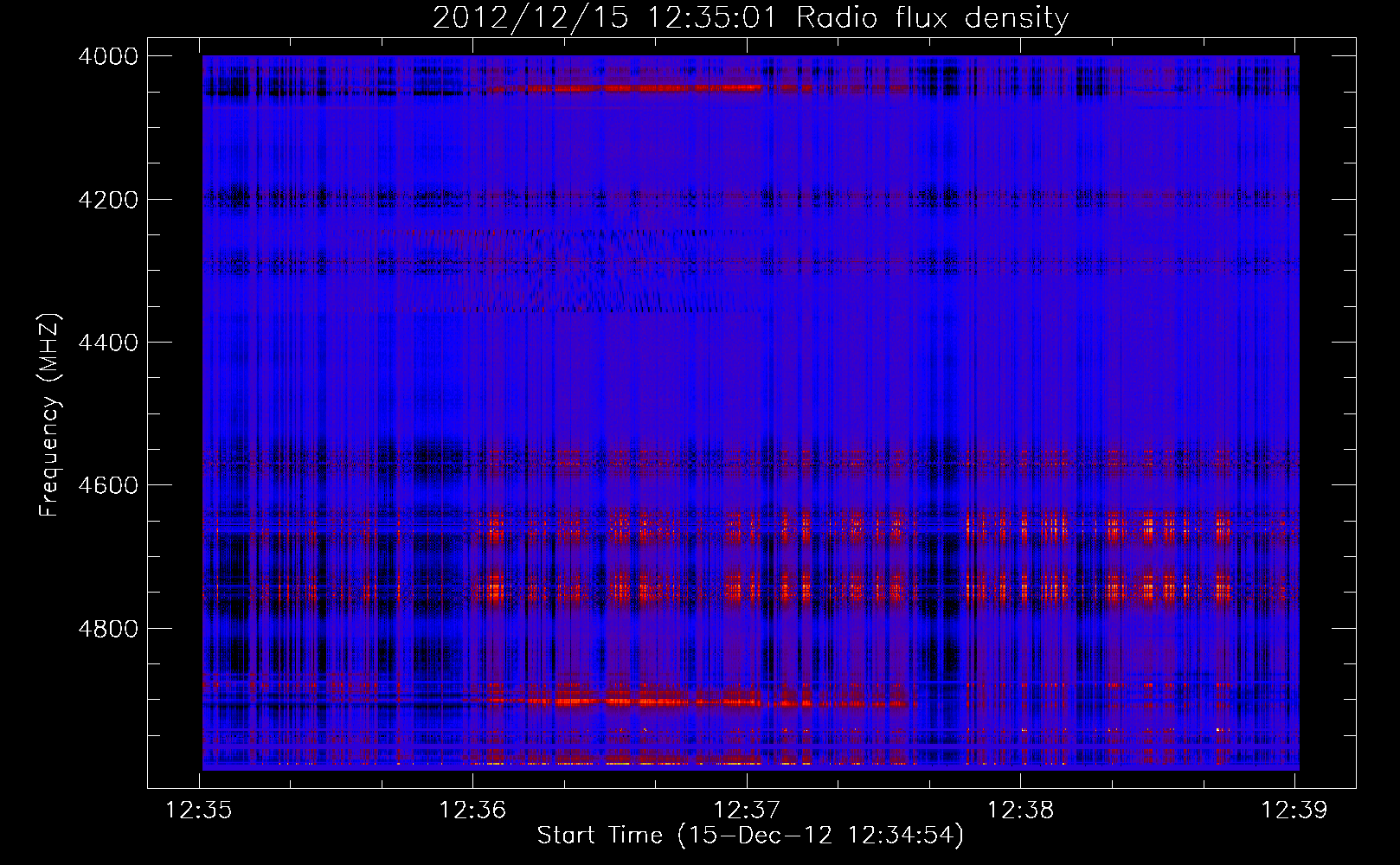
Task: Click the Start Time axis caption
Action: (750, 836)
